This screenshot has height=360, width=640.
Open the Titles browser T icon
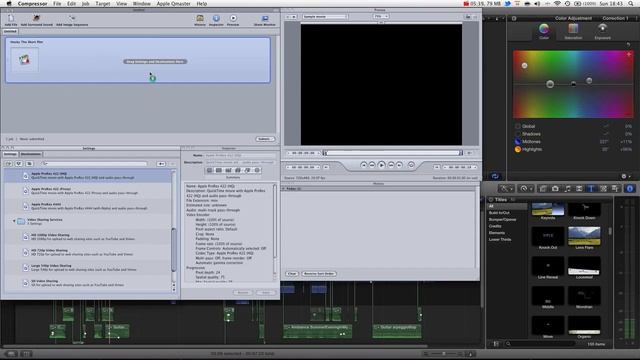(x=591, y=189)
